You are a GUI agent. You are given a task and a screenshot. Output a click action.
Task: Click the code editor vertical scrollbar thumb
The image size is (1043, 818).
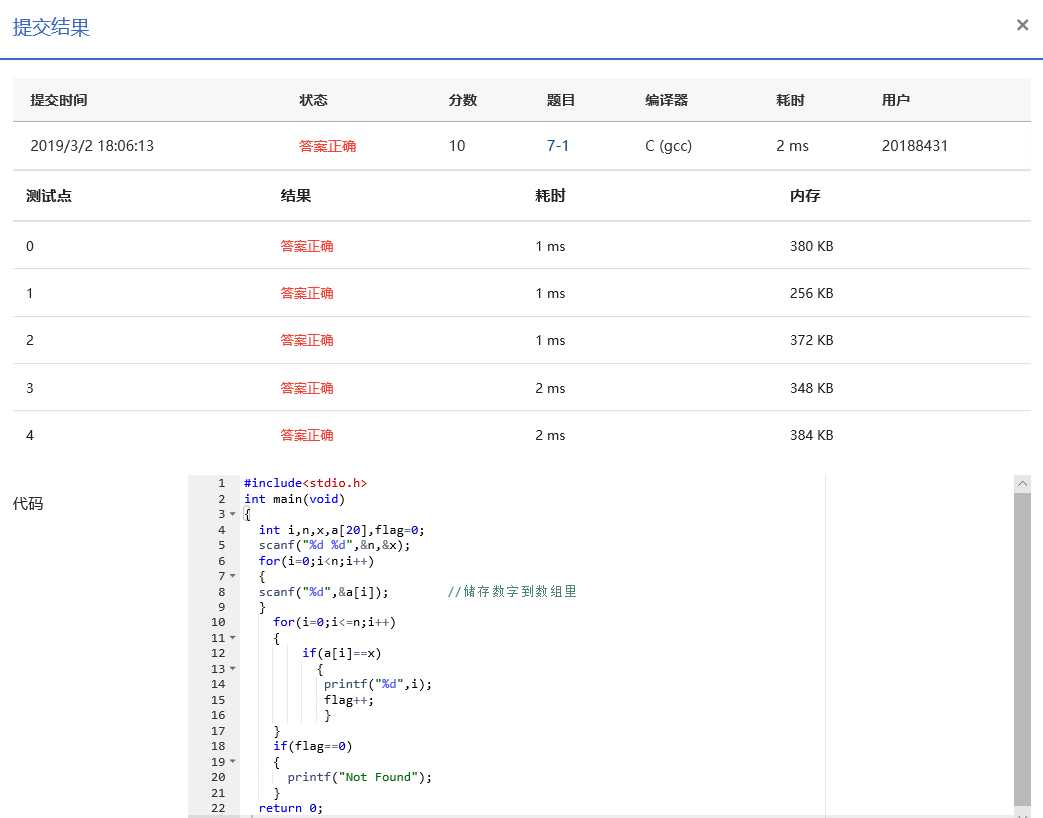1022,648
